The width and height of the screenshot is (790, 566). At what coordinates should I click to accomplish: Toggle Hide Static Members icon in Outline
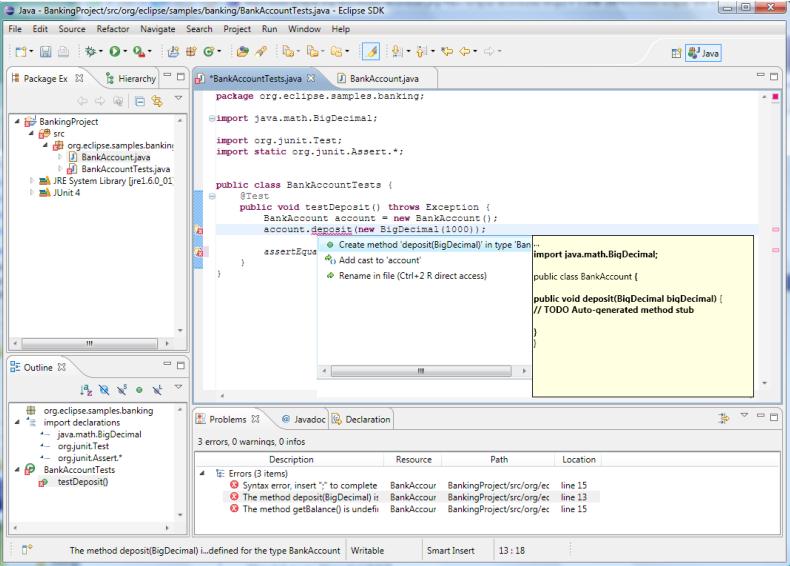point(122,390)
